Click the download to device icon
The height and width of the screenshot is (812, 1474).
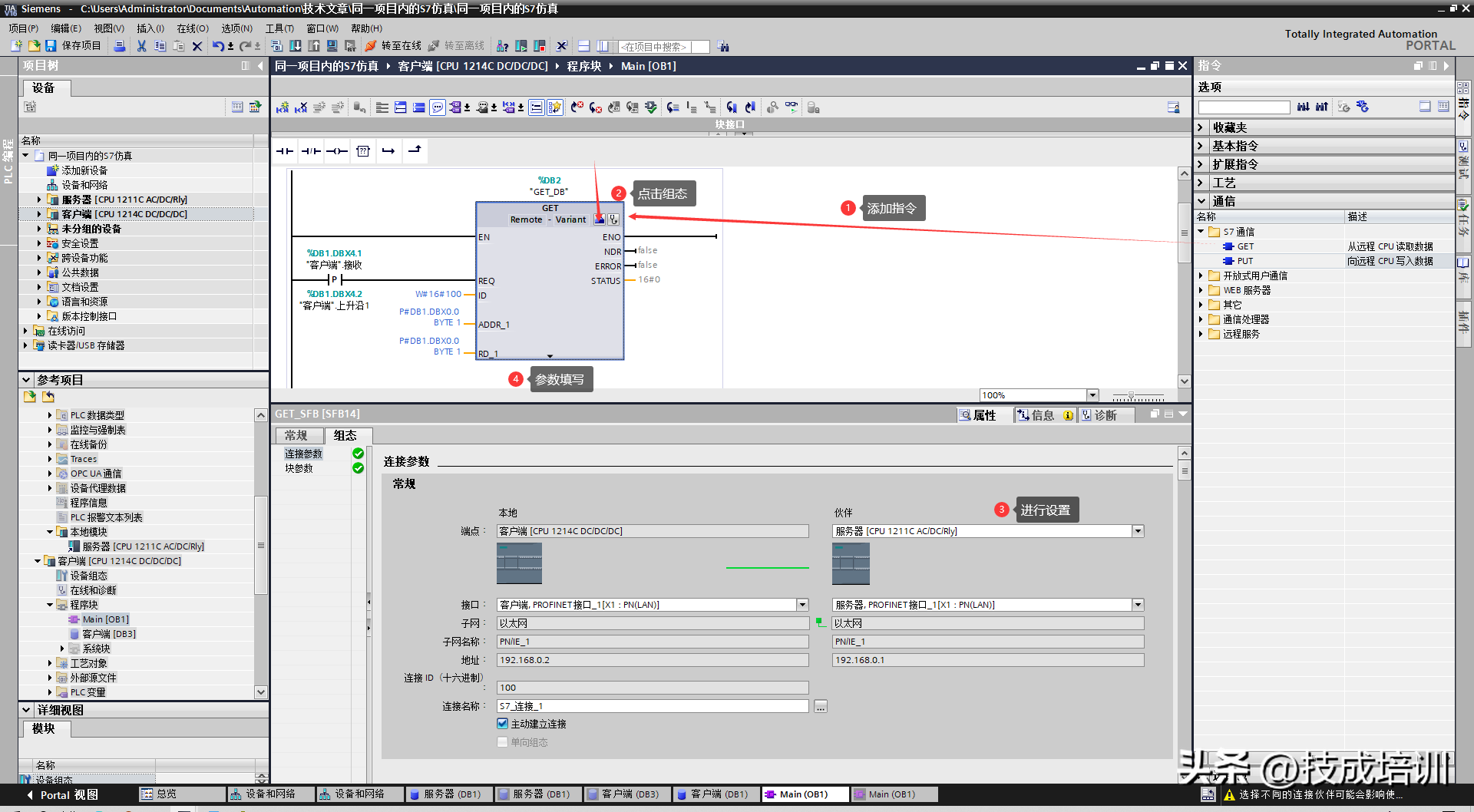click(x=295, y=46)
